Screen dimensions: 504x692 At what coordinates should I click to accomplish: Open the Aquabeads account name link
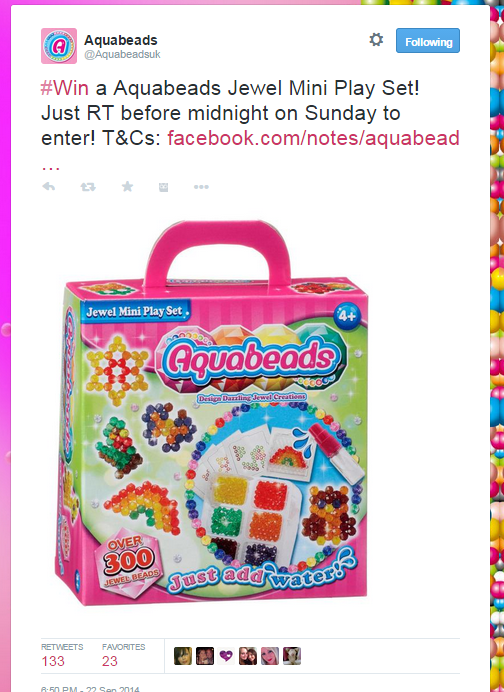(121, 40)
